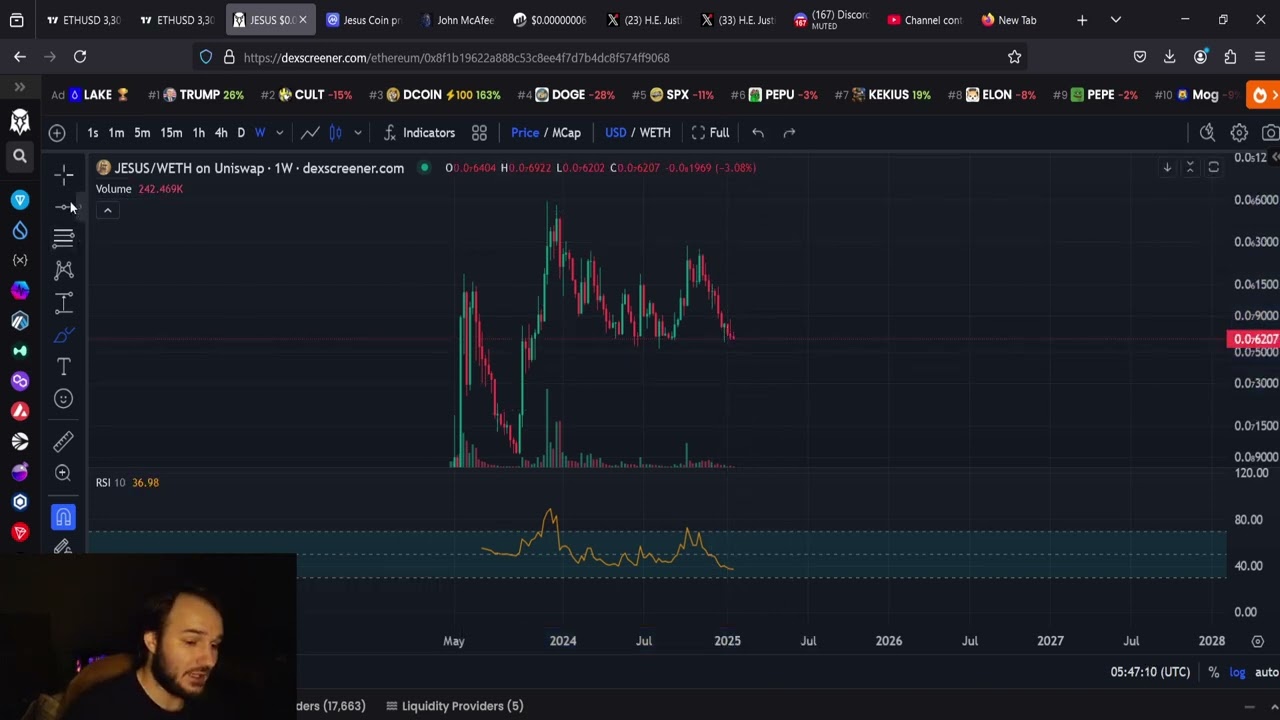The image size is (1280, 720).
Task: Select the Text annotation tool
Action: click(64, 367)
